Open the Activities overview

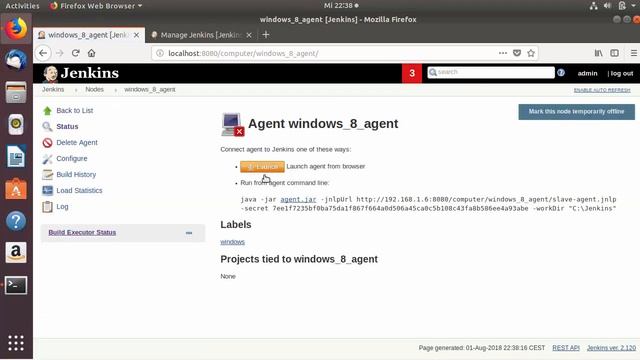pos(22,6)
